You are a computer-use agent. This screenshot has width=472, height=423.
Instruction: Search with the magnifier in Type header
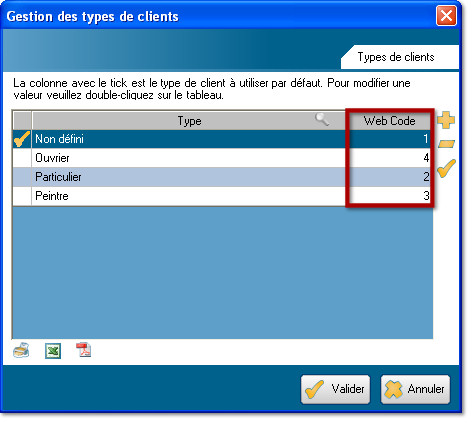[x=322, y=119]
